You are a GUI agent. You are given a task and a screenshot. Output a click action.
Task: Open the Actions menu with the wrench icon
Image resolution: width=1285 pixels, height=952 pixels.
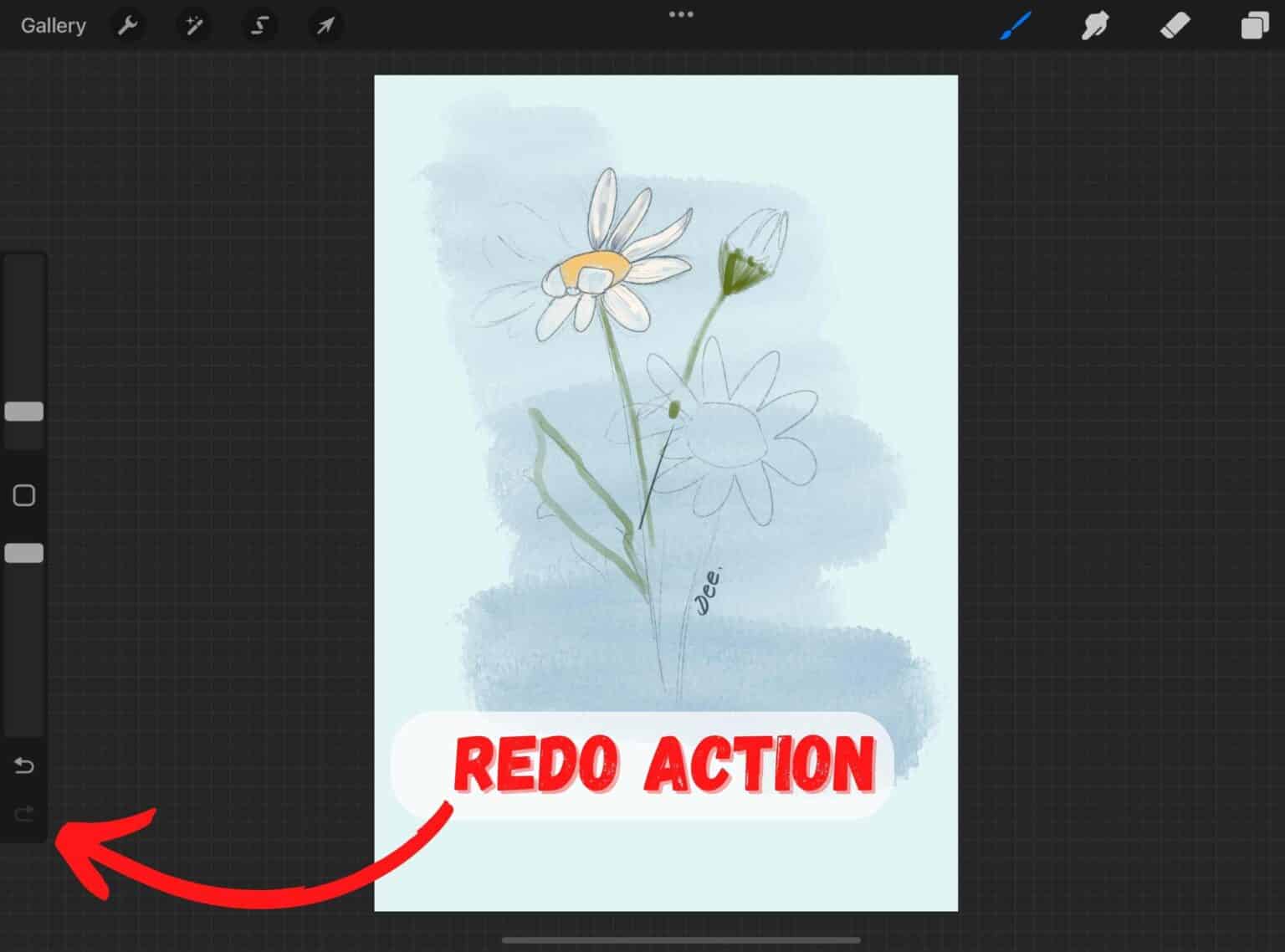tap(128, 25)
